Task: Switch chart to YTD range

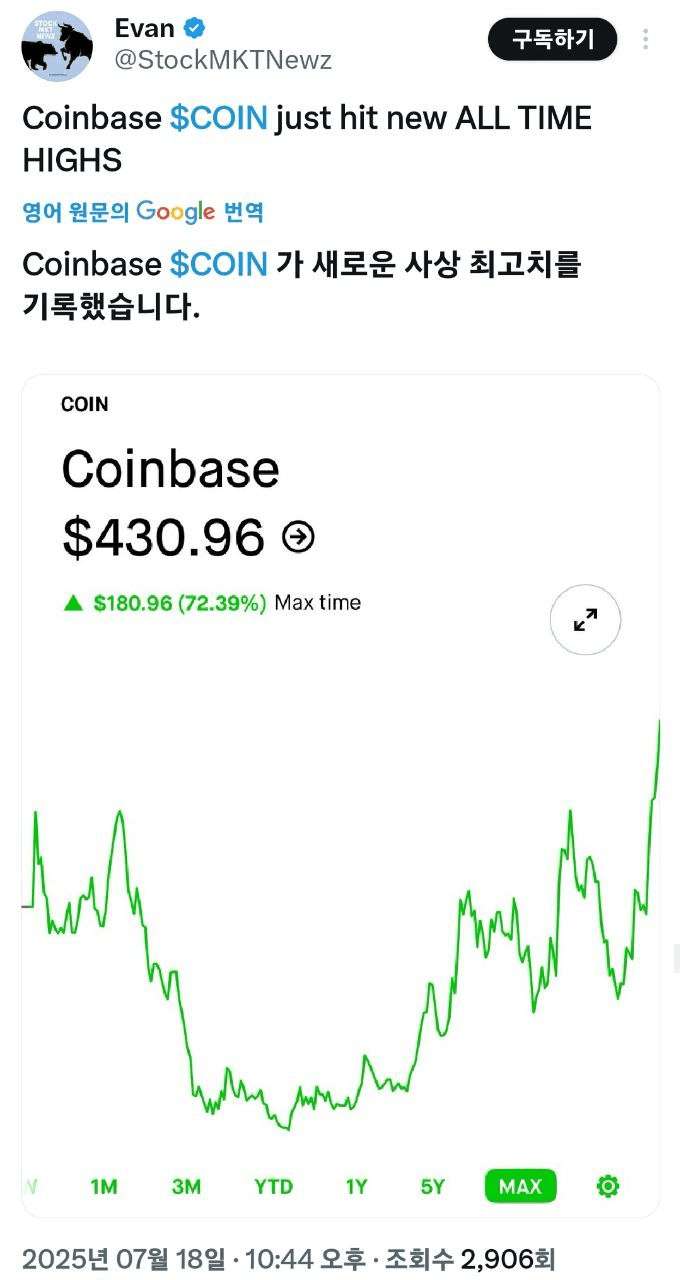Action: coord(273,1186)
